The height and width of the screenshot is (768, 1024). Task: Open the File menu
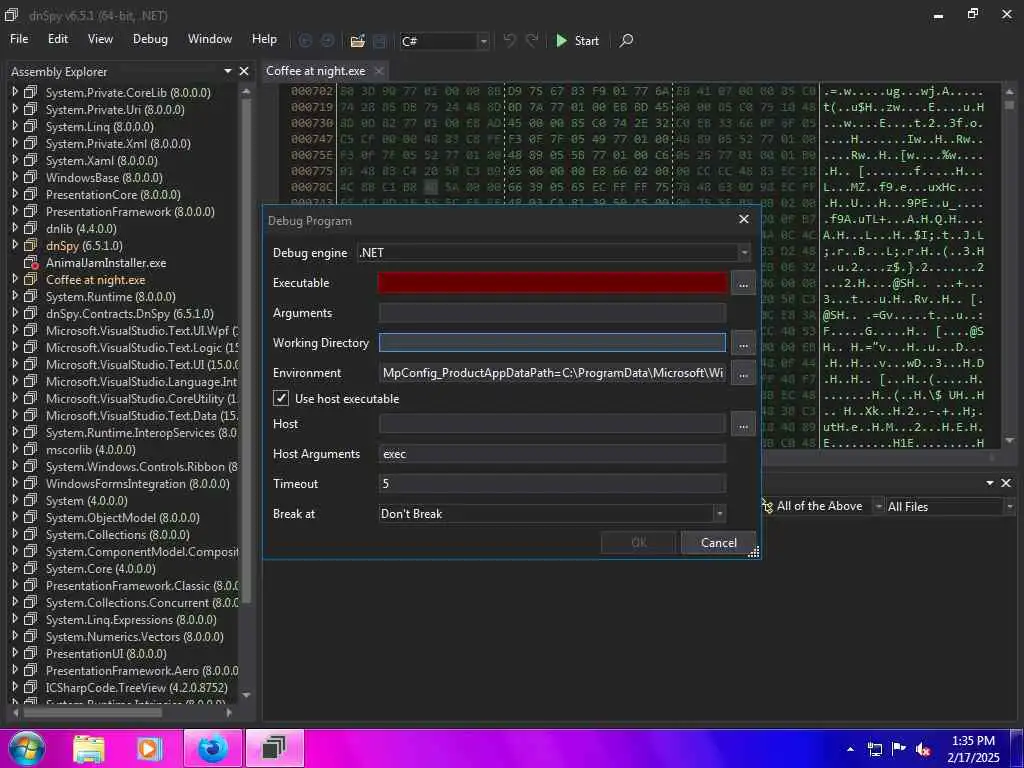click(x=19, y=39)
